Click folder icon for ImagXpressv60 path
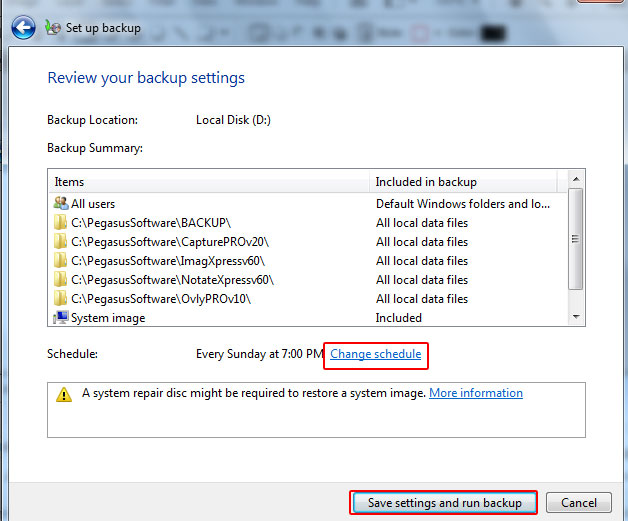628x521 pixels. pos(60,260)
